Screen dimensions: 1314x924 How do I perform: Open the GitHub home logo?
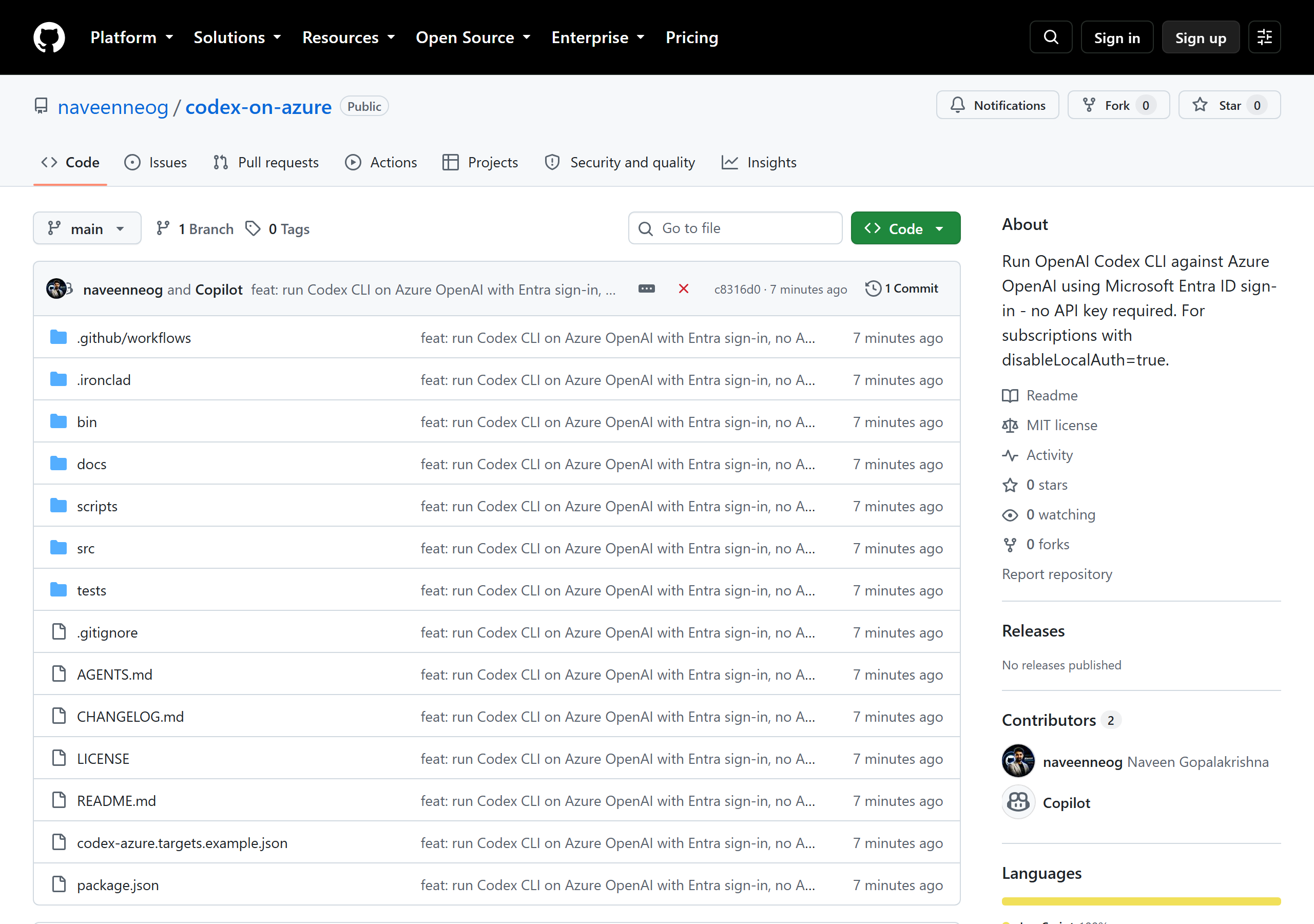point(49,37)
